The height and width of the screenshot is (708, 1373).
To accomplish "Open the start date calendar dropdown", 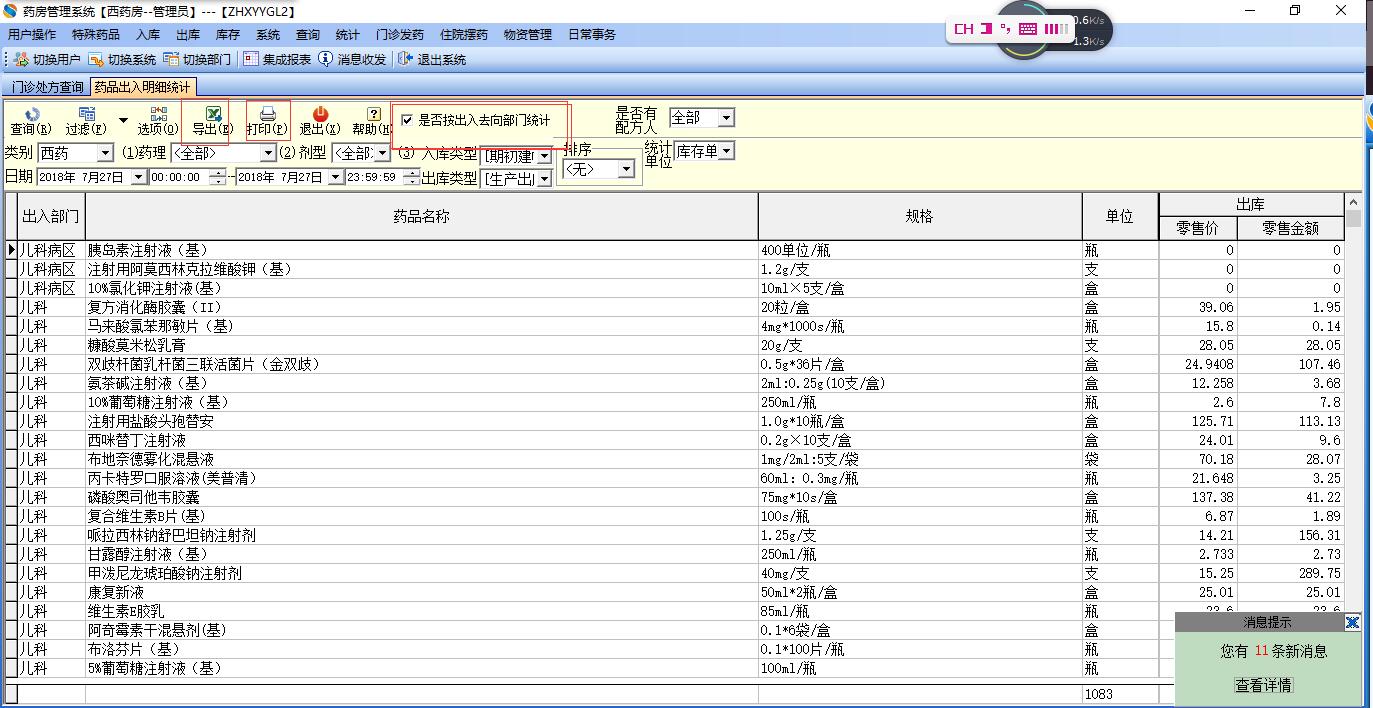I will [138, 177].
